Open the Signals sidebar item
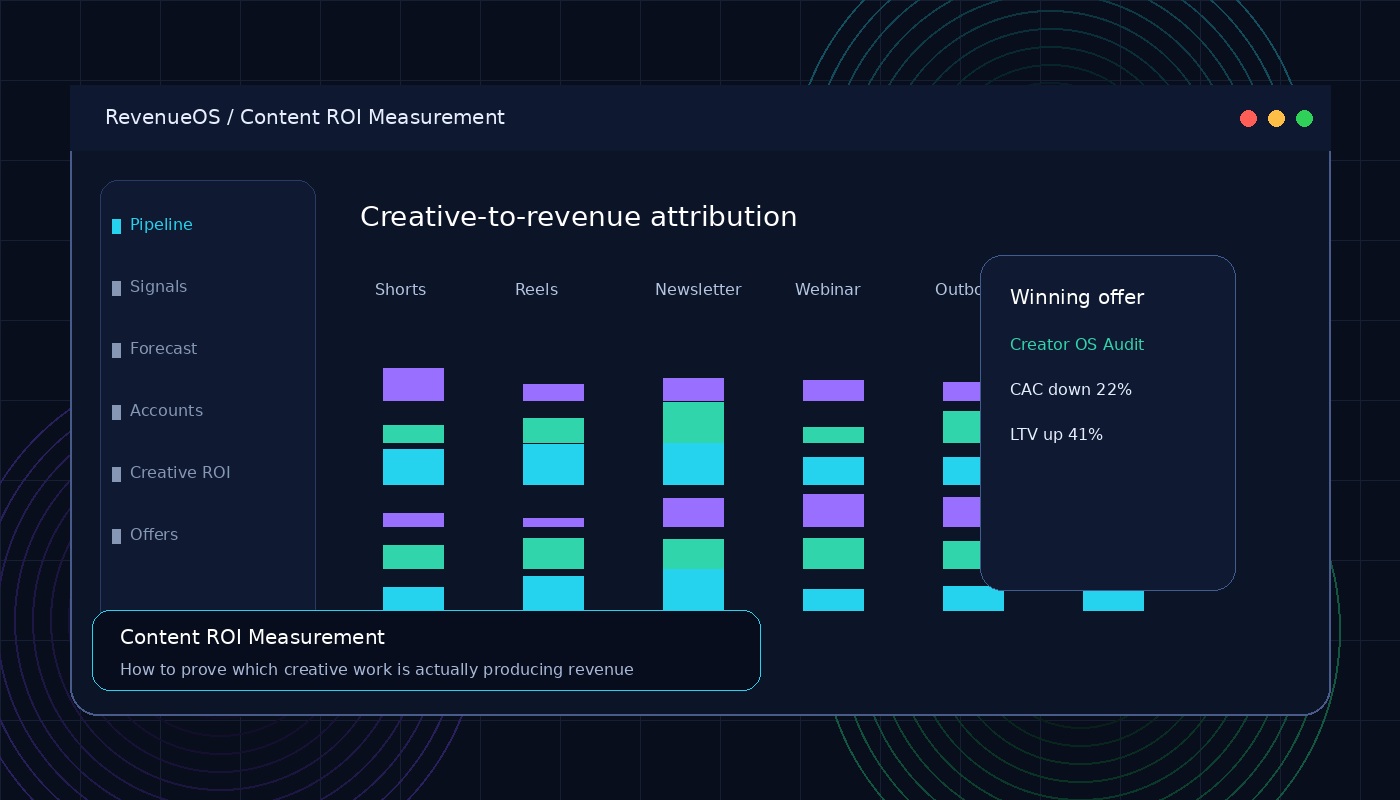The width and height of the screenshot is (1400, 800). (149, 287)
